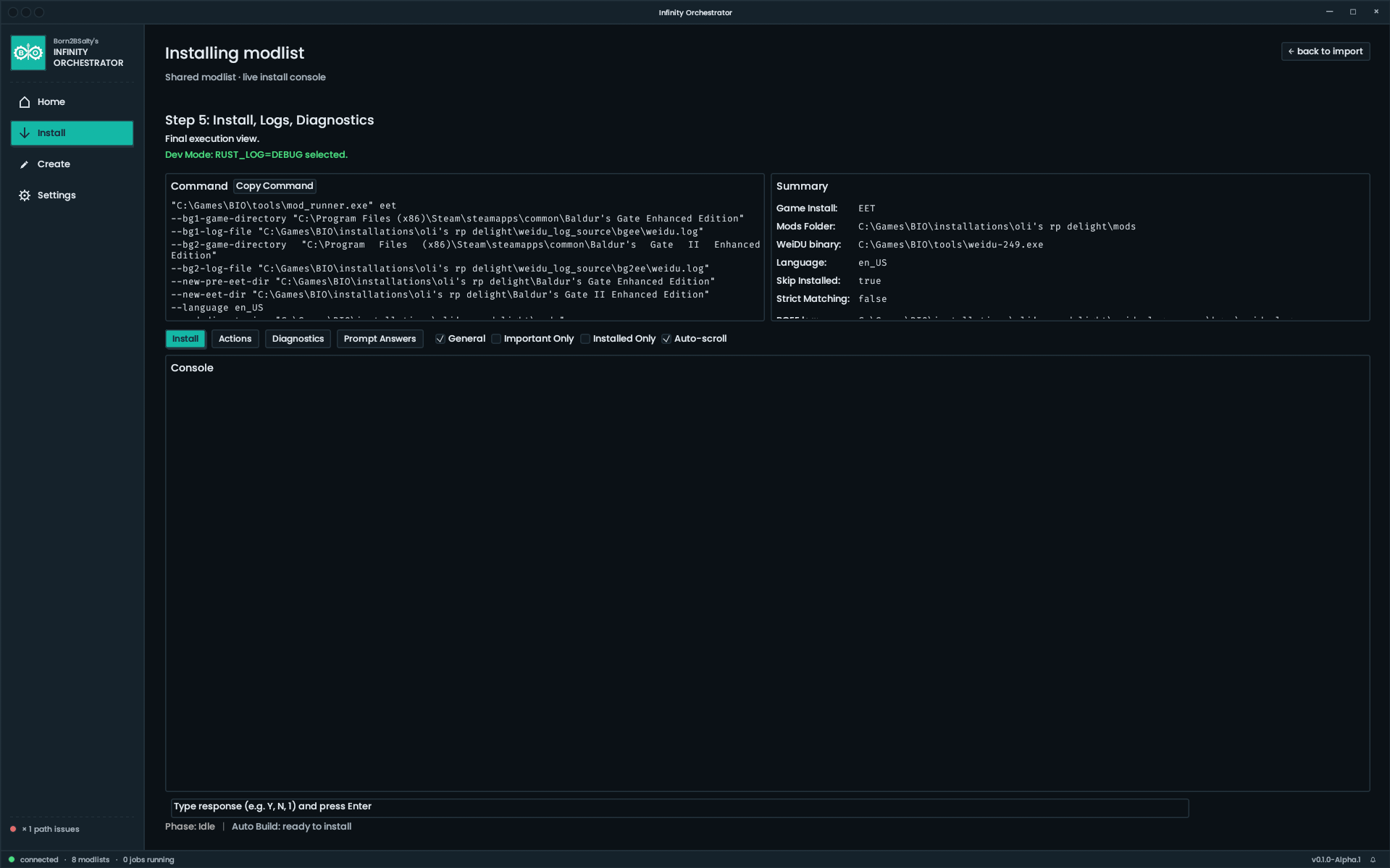Click the 0 jobs running status entry
The height and width of the screenshot is (868, 1390).
pyautogui.click(x=148, y=860)
